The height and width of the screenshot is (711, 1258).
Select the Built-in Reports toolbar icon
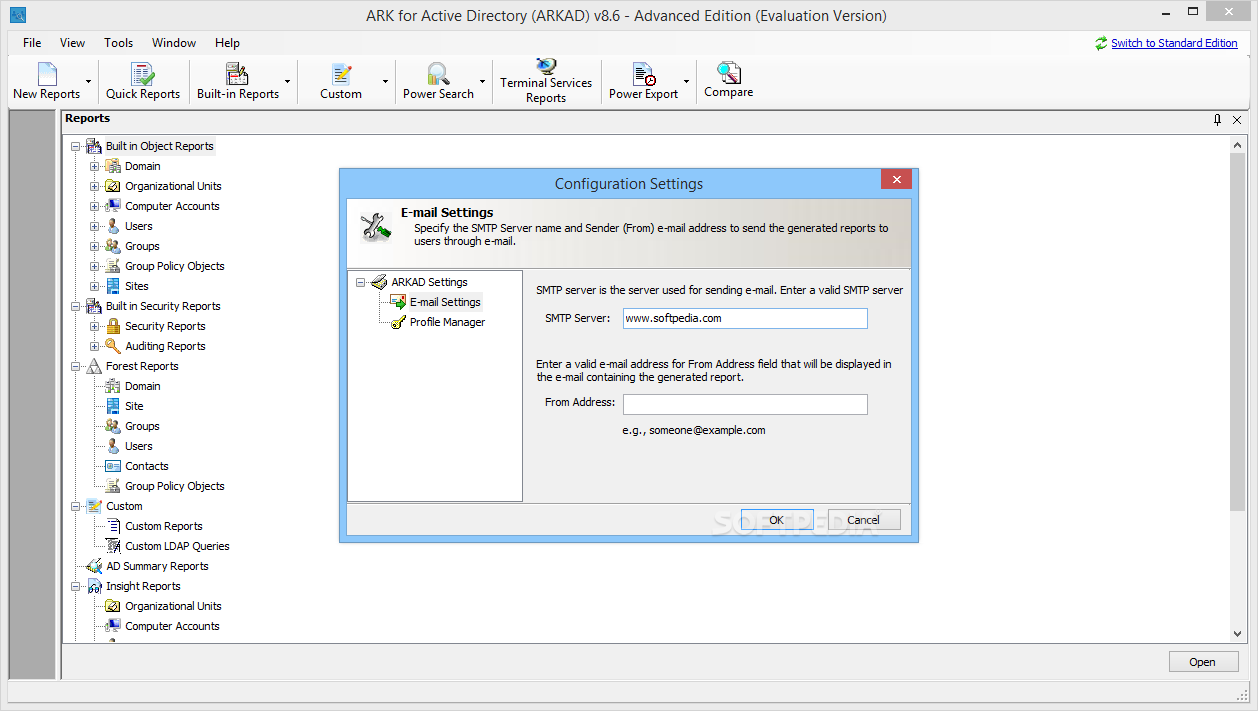pyautogui.click(x=237, y=74)
